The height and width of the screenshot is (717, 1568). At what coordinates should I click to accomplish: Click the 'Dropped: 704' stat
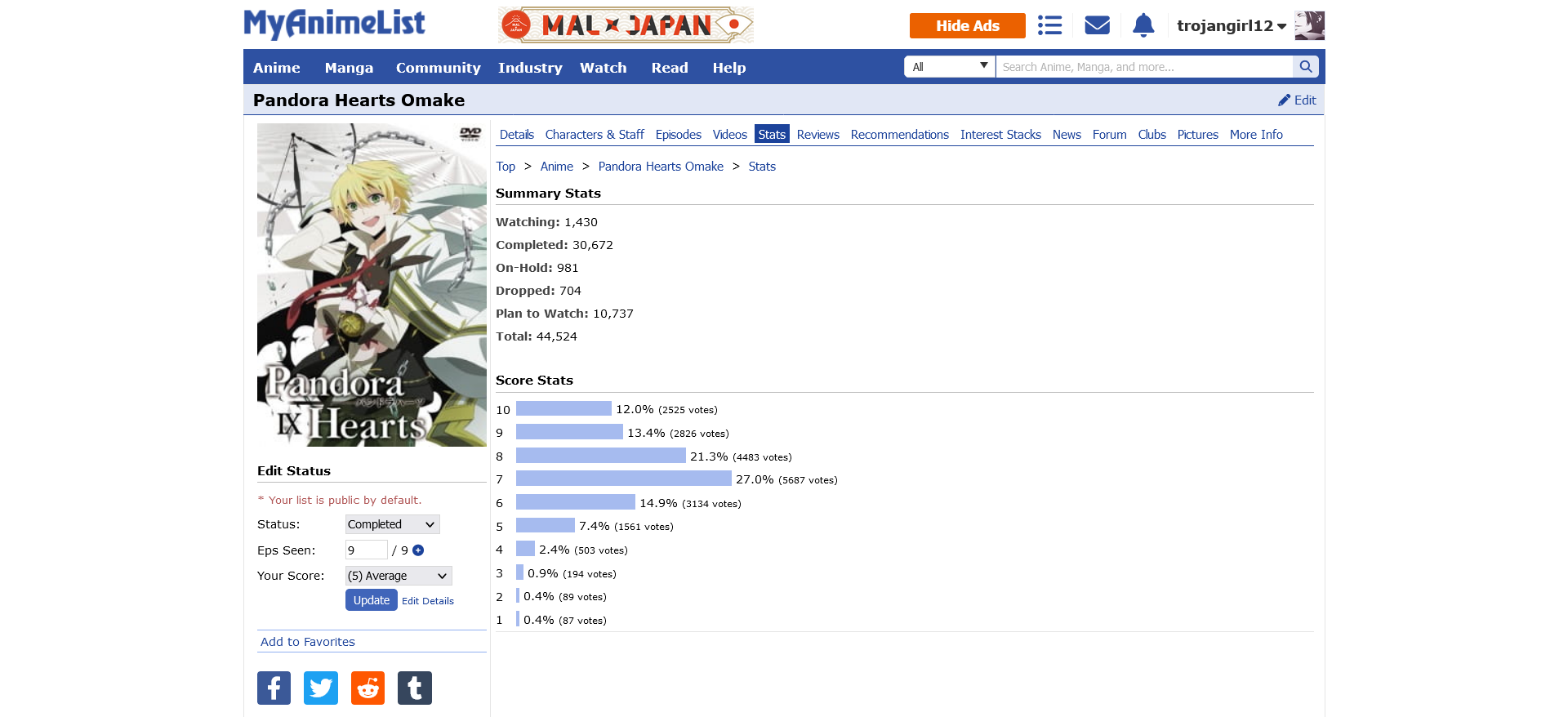click(538, 291)
